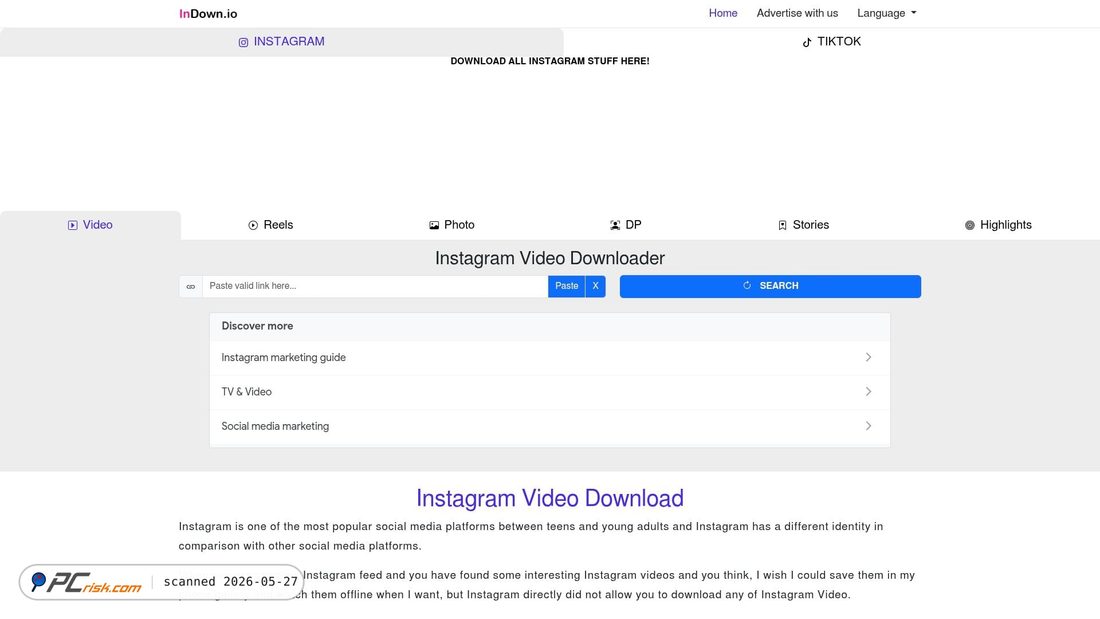Select the DP tab
The width and height of the screenshot is (1100, 619).
(626, 225)
